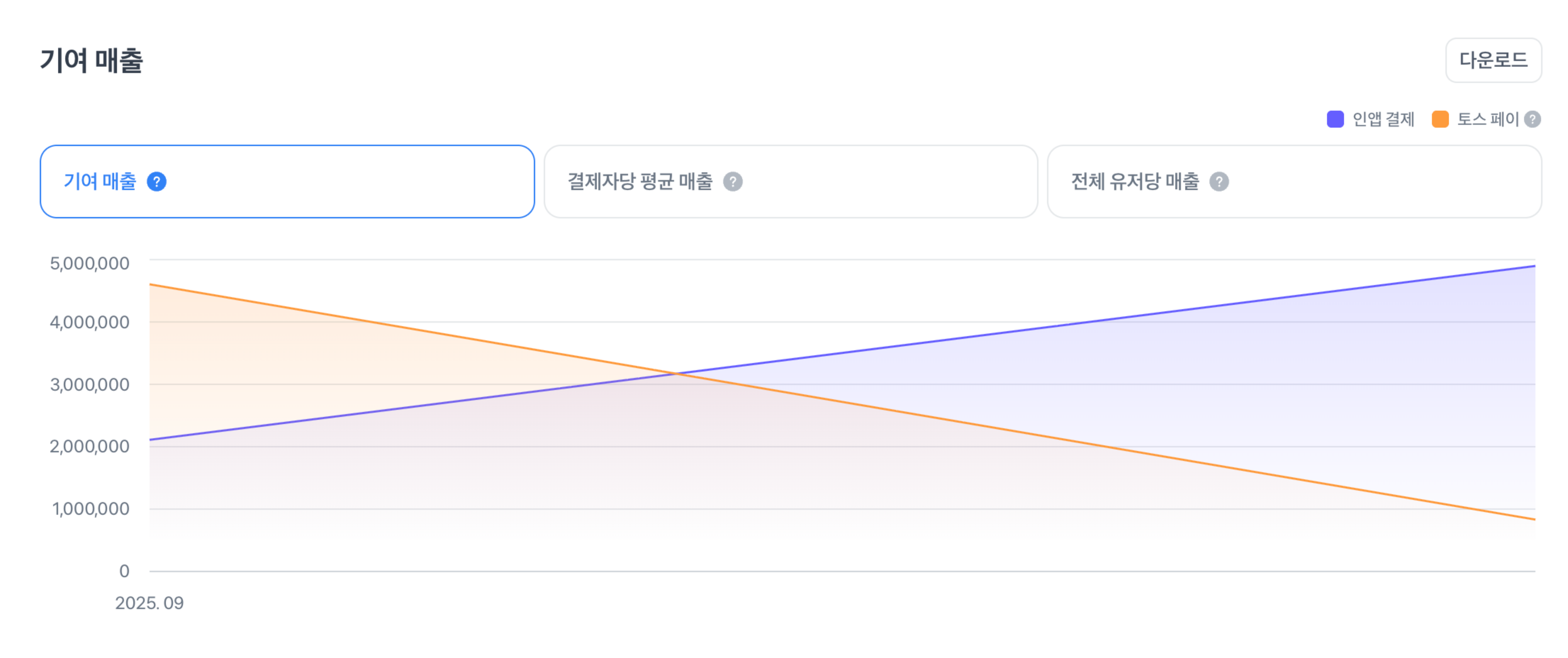Click the 기여 매출 heading at the top
This screenshot has width=1568, height=658.
91,61
